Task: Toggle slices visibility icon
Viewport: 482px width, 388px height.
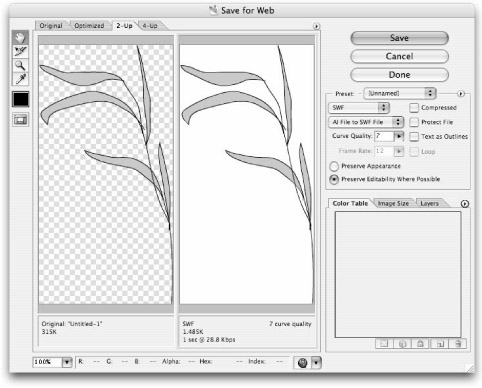Action: tap(20, 120)
